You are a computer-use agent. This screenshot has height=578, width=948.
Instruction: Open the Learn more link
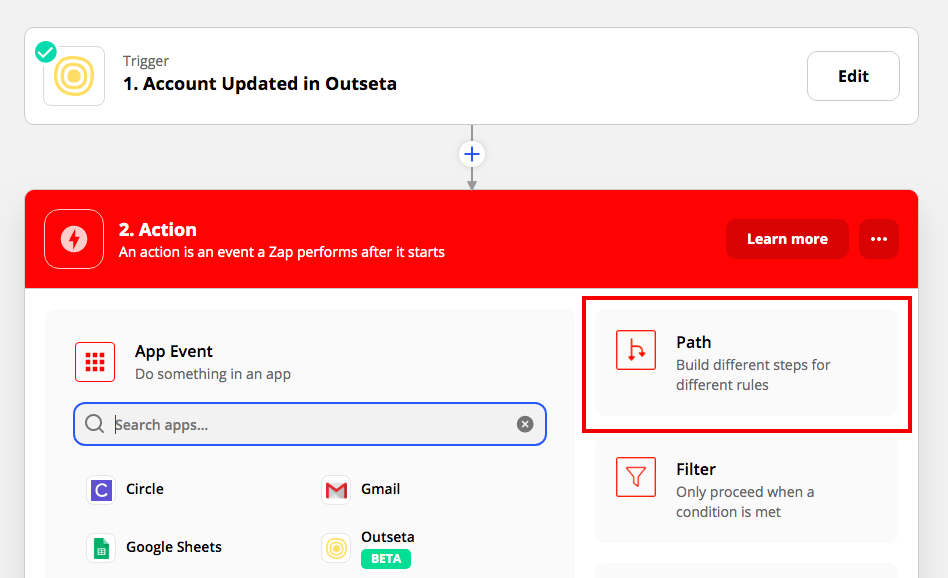coord(787,239)
